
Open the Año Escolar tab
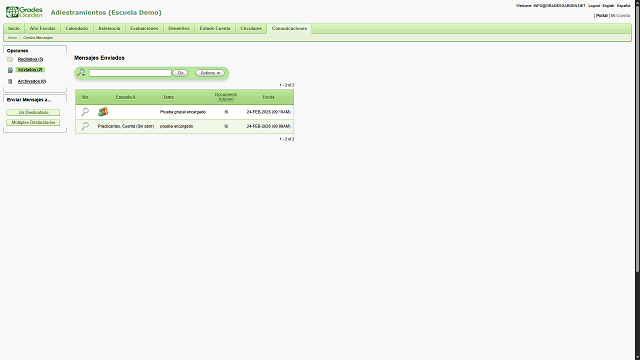42,28
